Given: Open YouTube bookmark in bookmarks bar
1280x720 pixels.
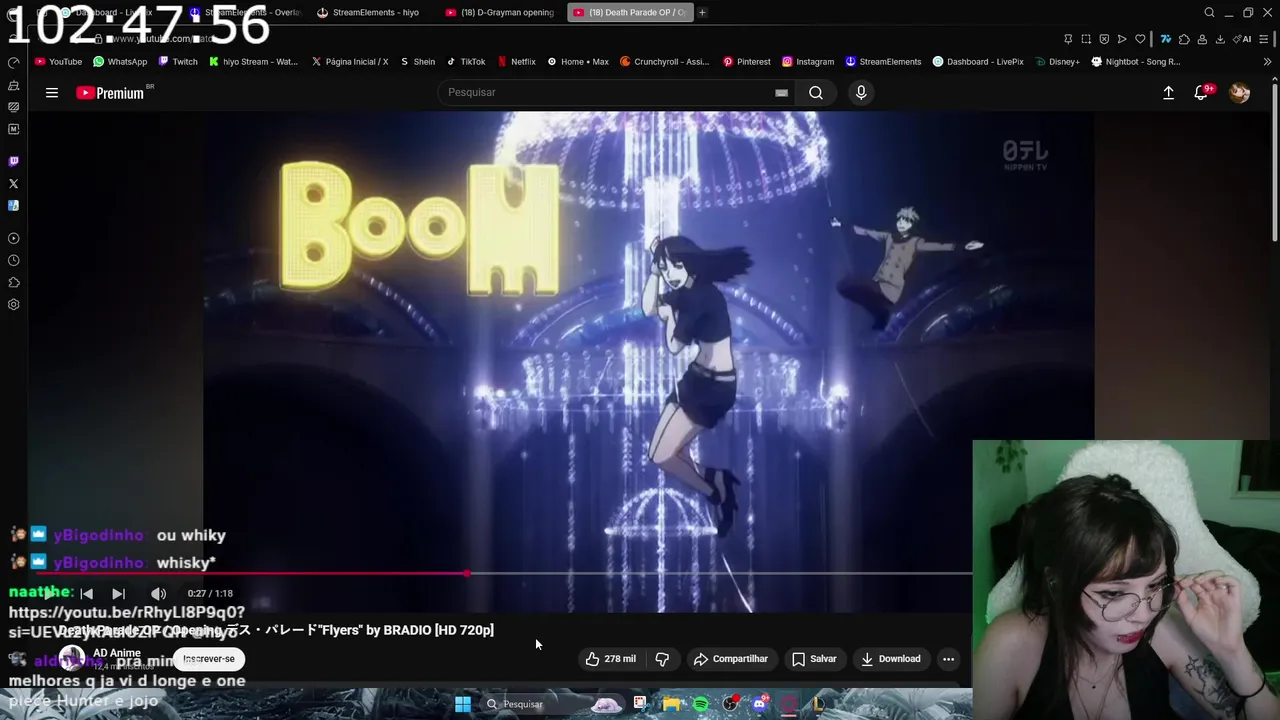Looking at the screenshot, I should tap(58, 62).
